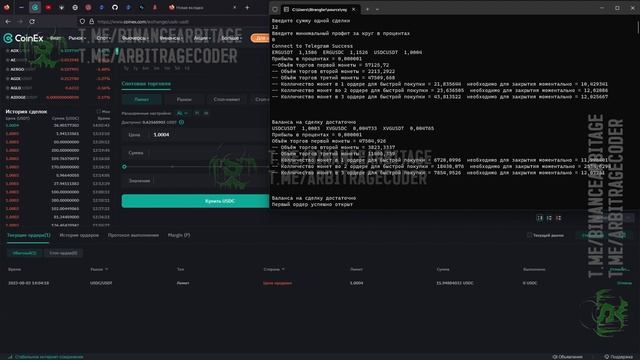Screen dimensions: 640x360
Task: Favorite the AGLD market row
Action: tap(8, 88)
